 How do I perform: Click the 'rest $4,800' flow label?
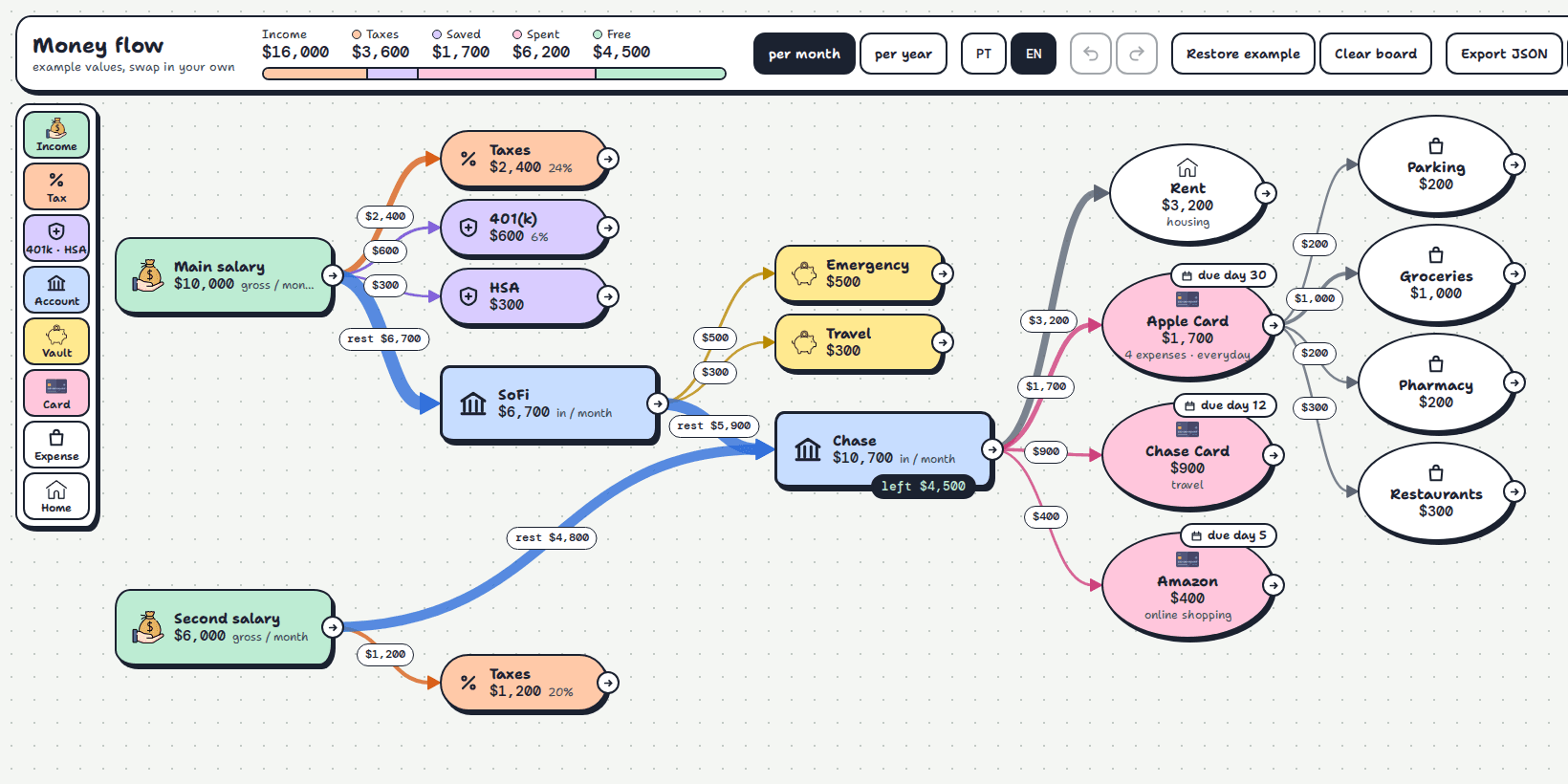coord(552,537)
